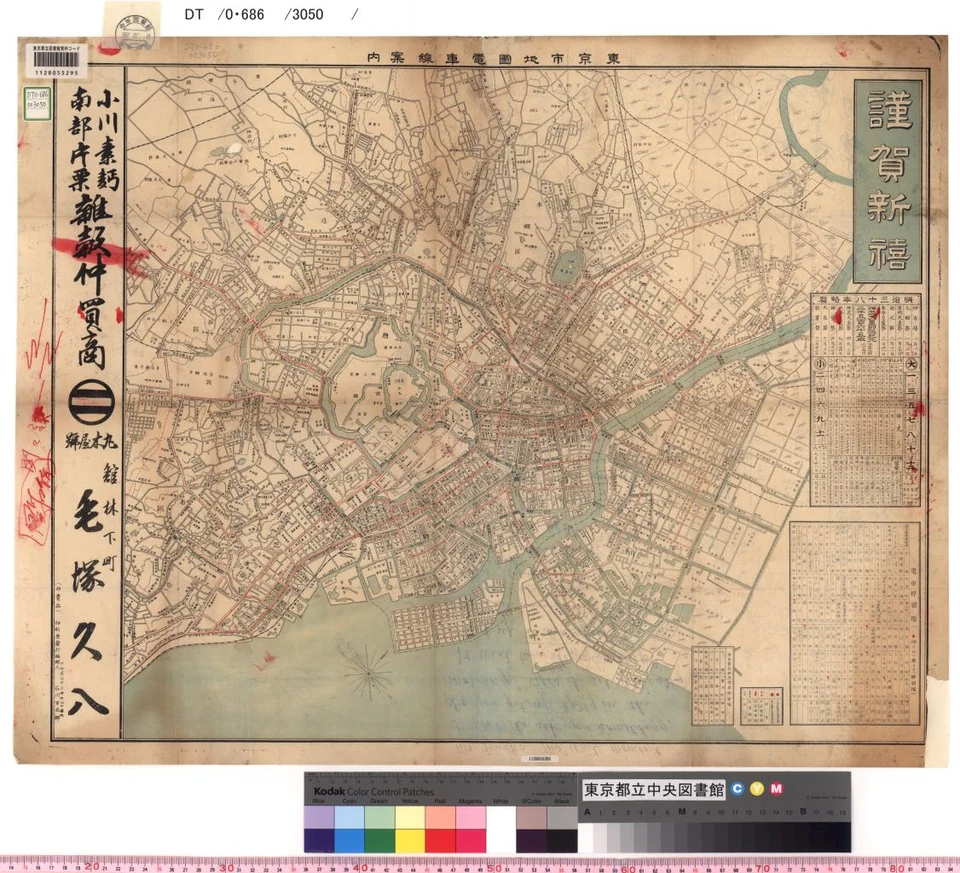
Task: Click the yellow Y circle on the grayscale card
Action: (757, 789)
